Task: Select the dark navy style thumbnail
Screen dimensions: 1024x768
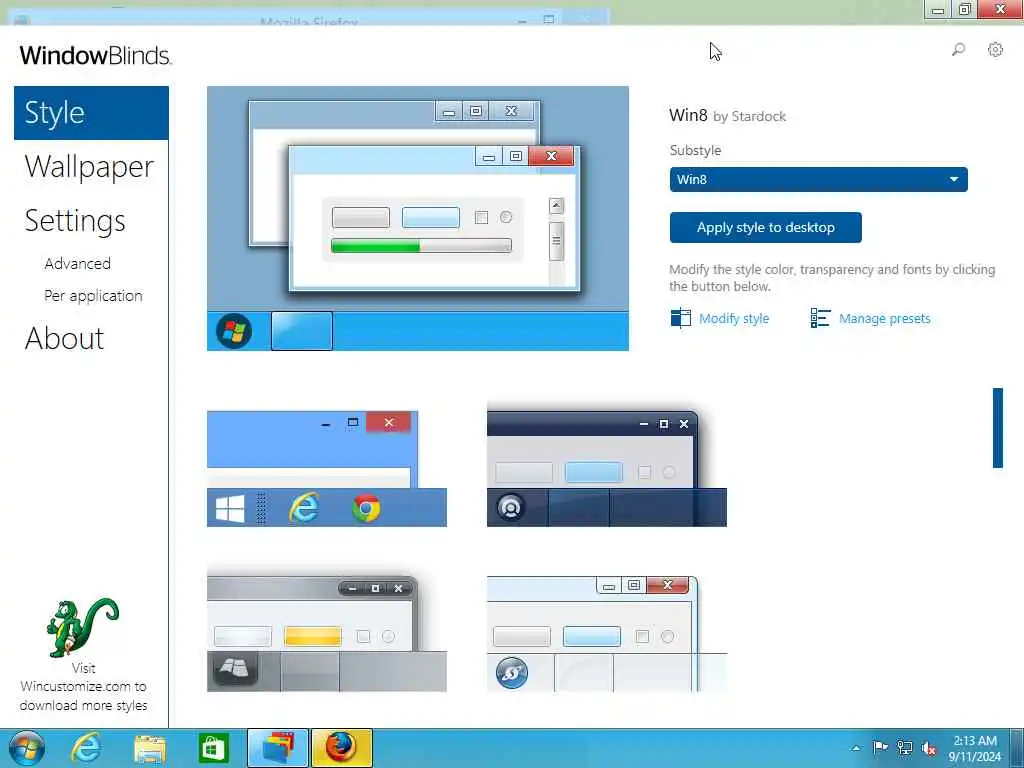Action: pyautogui.click(x=607, y=465)
